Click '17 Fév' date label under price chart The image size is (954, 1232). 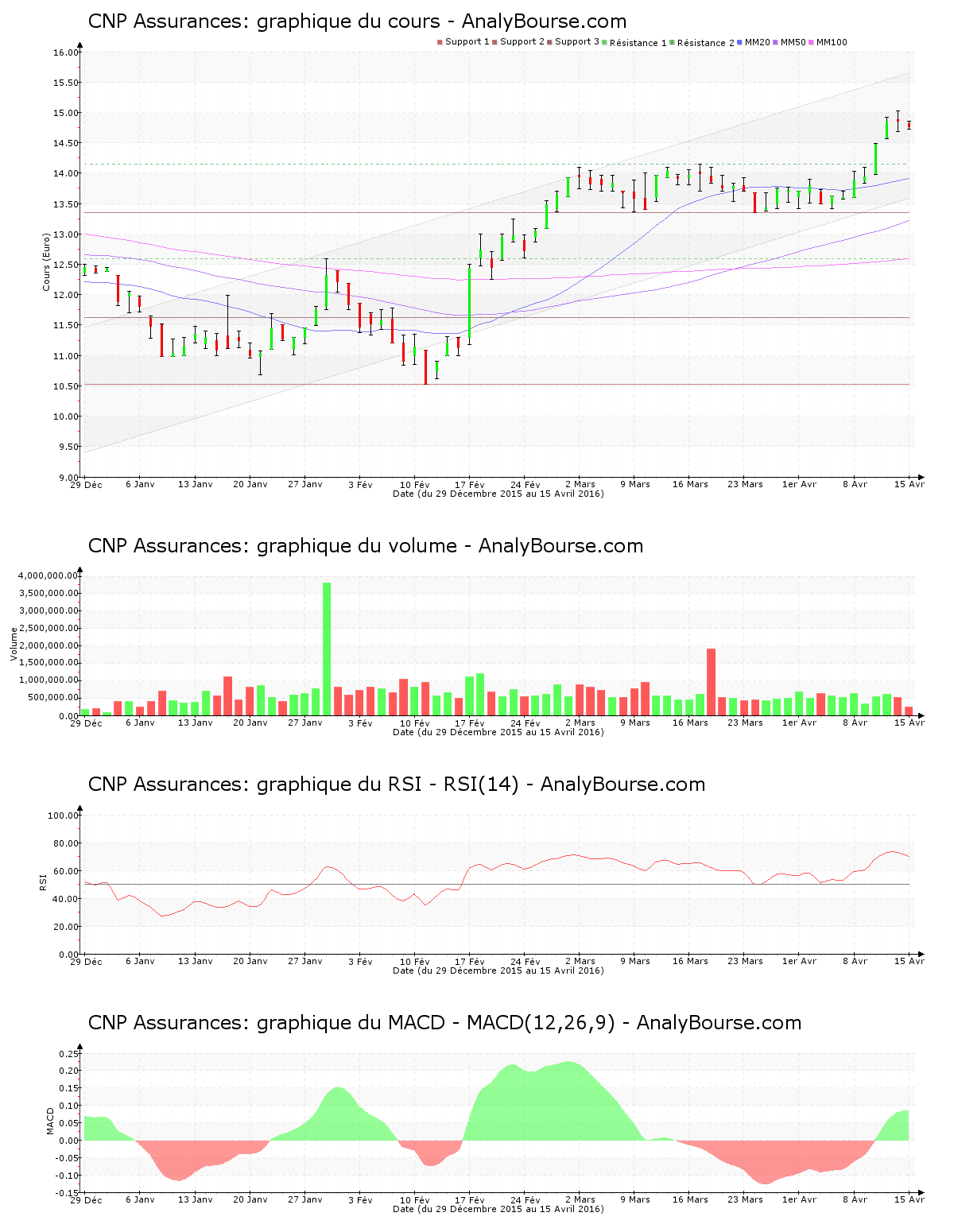470,484
